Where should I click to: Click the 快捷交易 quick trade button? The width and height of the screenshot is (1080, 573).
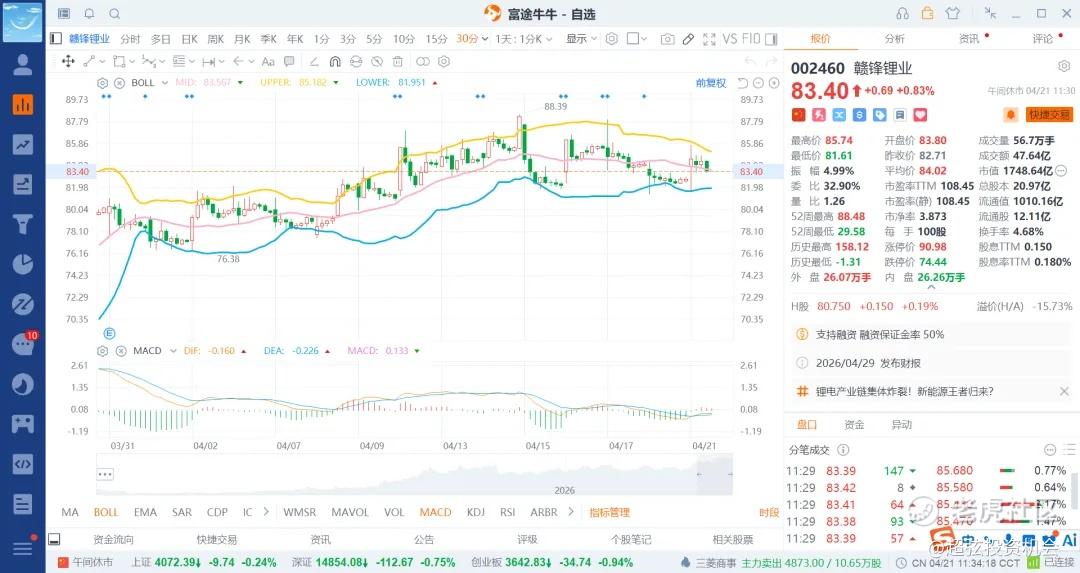pos(1050,115)
